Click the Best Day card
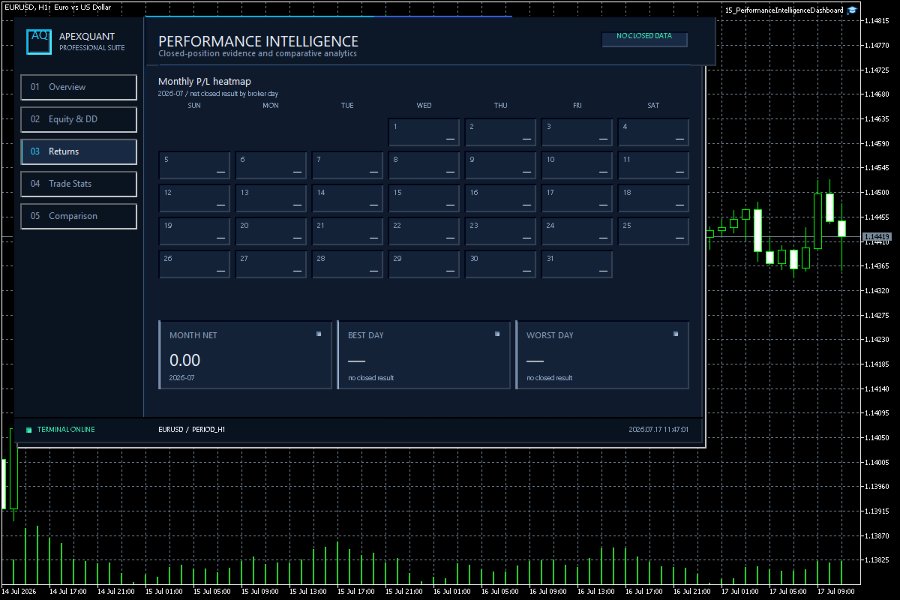The width and height of the screenshot is (900, 600). pos(424,355)
